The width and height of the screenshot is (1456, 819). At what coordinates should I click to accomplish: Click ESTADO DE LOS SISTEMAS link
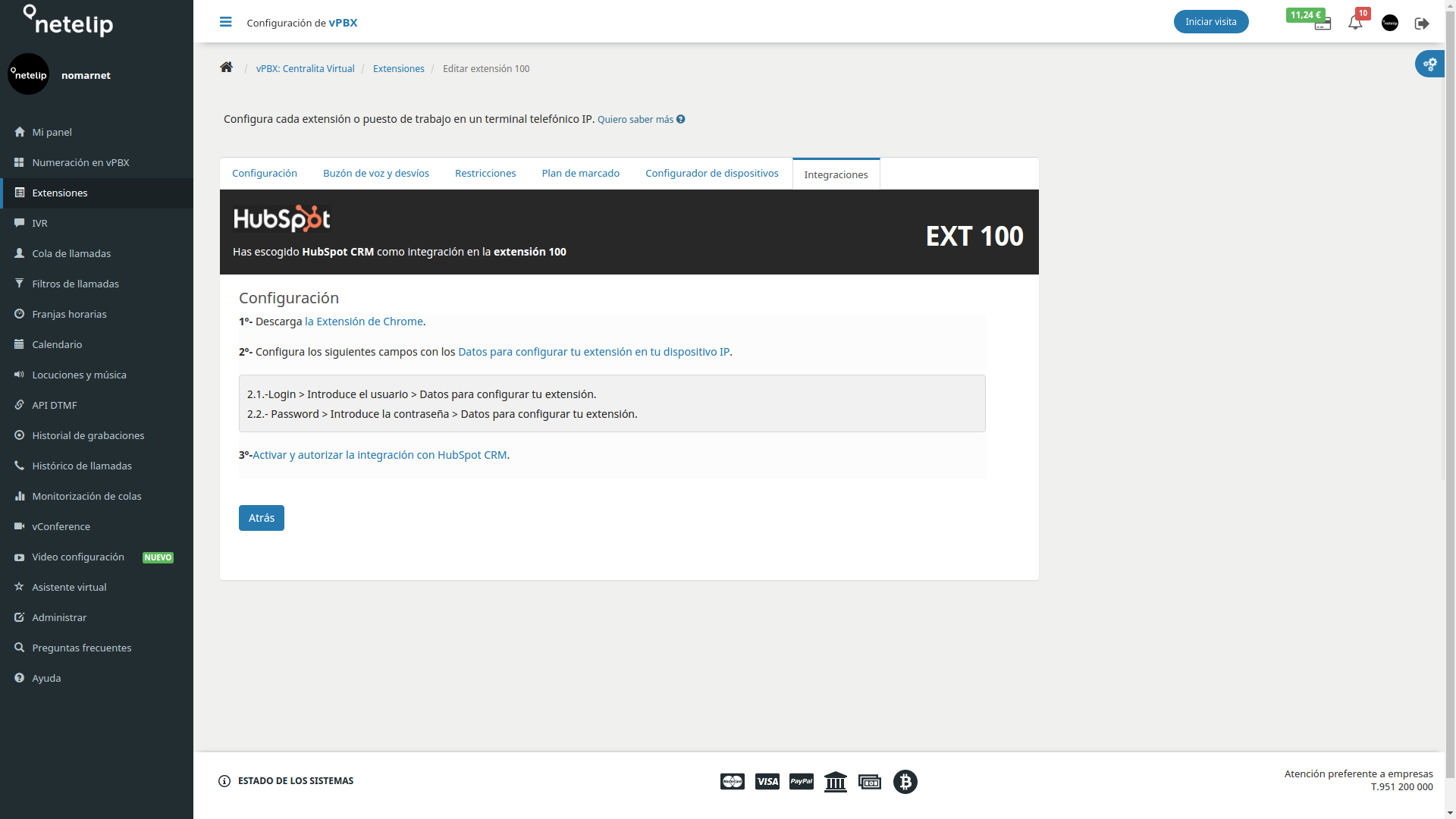[296, 781]
